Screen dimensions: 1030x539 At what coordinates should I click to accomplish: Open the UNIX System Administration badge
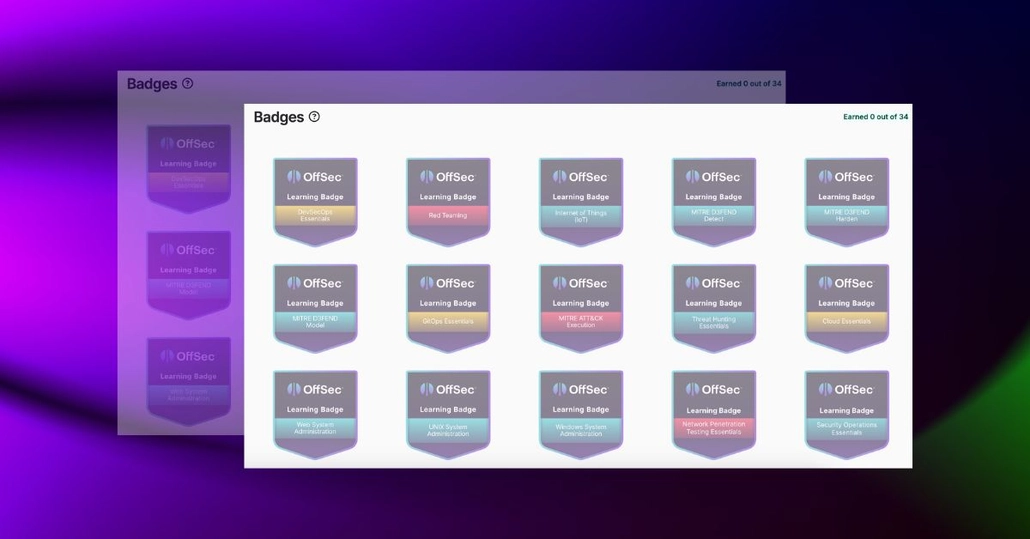click(448, 414)
